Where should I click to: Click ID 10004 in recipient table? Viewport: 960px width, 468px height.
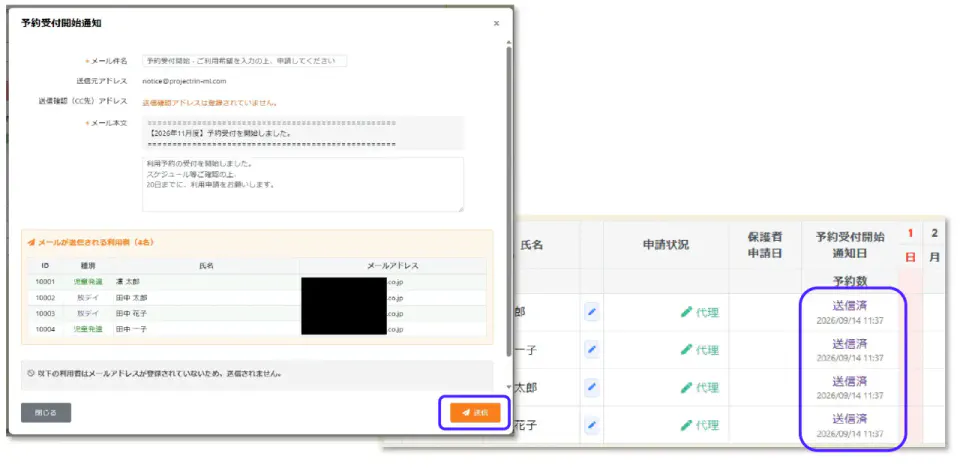pyautogui.click(x=45, y=329)
